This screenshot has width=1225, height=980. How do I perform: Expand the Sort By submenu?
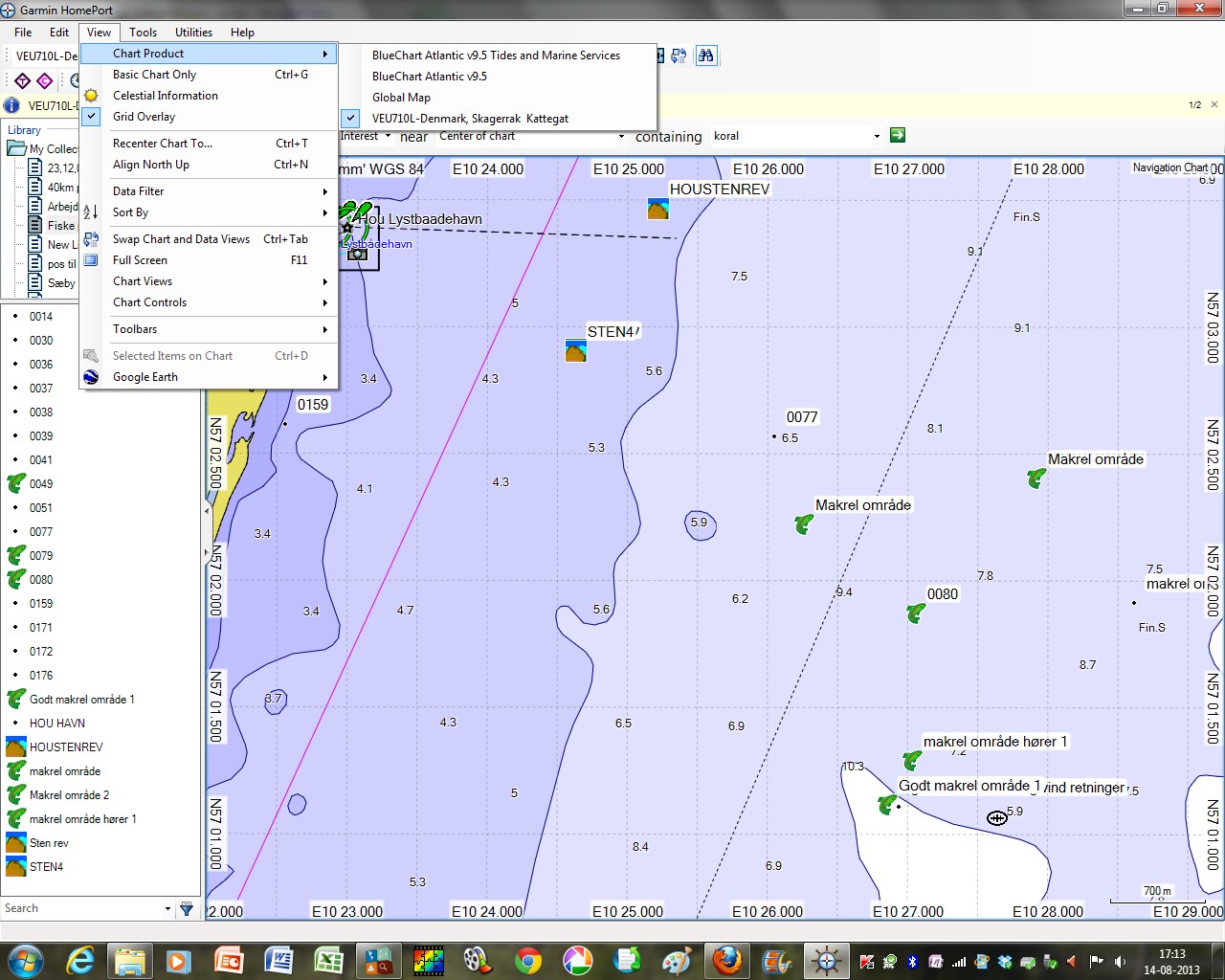tap(209, 212)
